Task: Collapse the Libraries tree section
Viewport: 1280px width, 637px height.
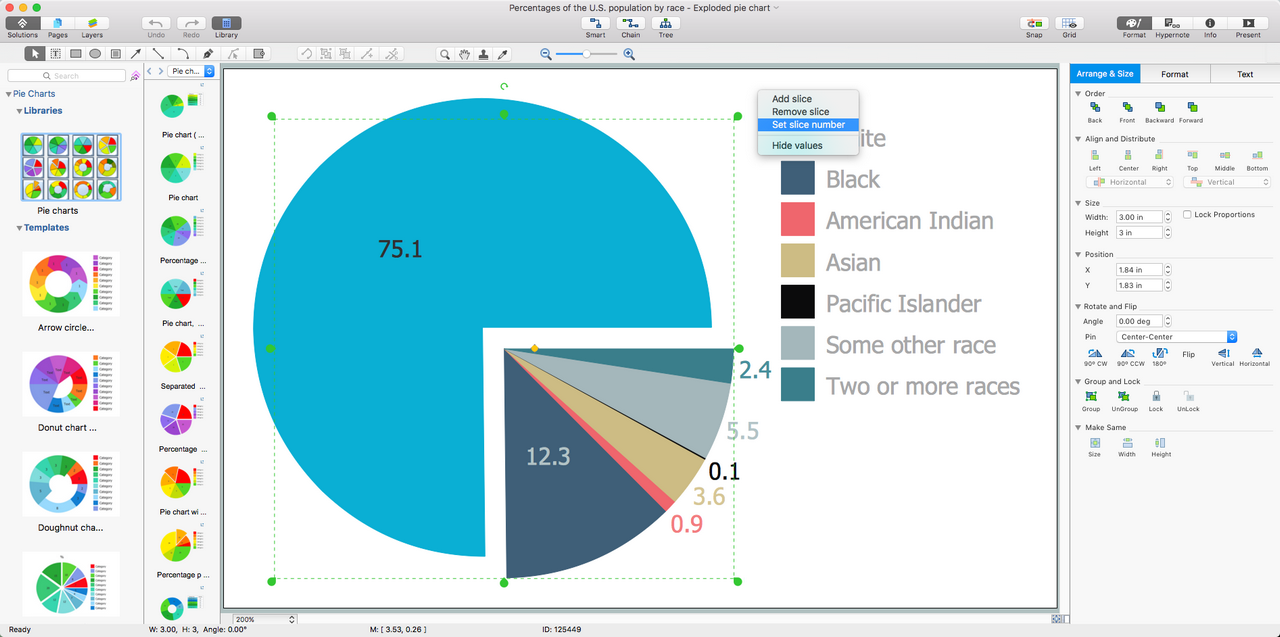Action: click(x=19, y=111)
